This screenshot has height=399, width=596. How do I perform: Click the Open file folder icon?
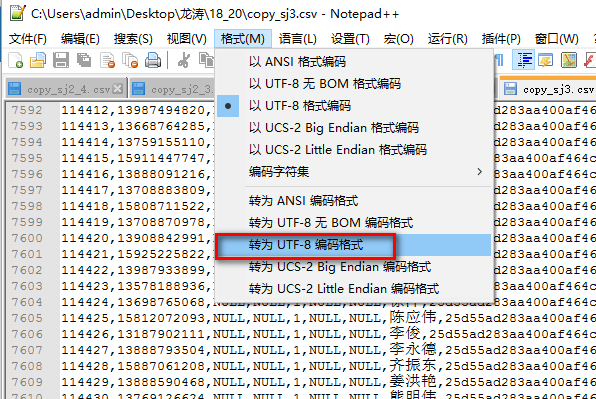tap(38, 60)
